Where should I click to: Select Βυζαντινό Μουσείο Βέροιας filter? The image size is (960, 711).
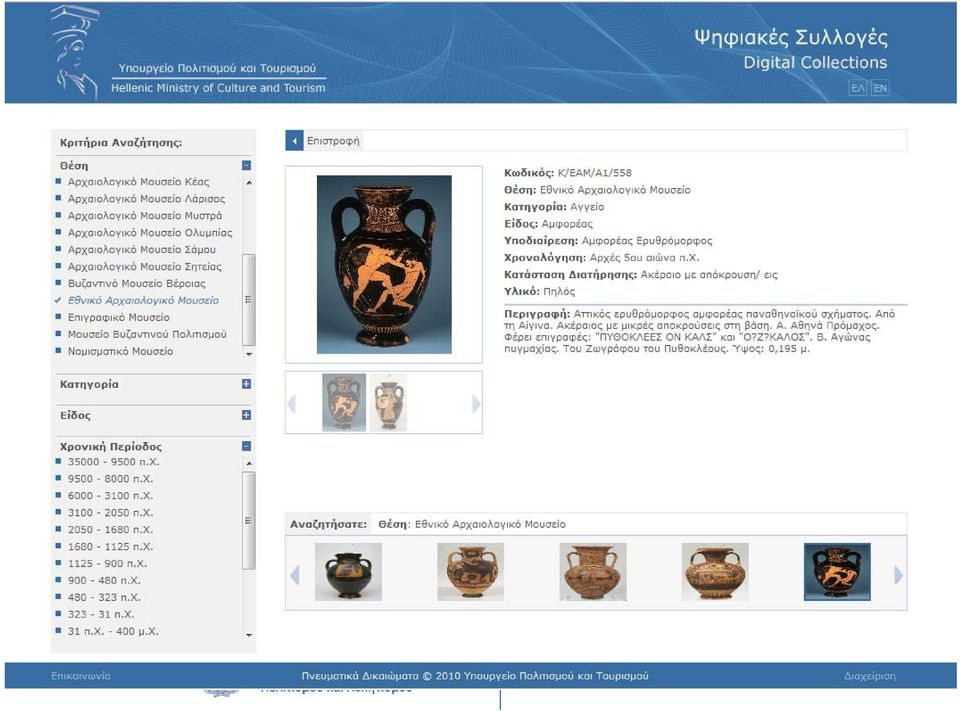(137, 284)
